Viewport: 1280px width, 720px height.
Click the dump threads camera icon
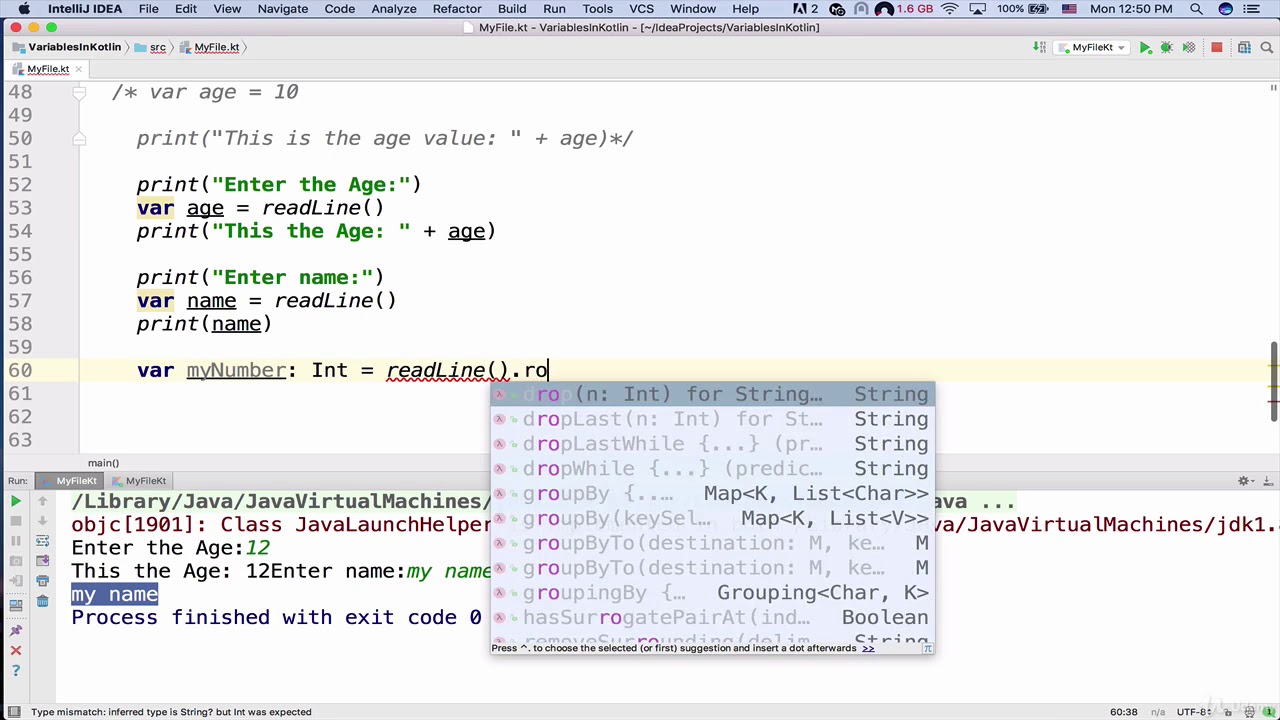16,561
